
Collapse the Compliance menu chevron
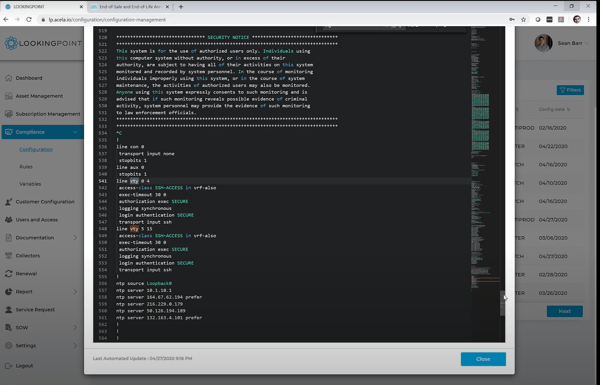click(75, 132)
